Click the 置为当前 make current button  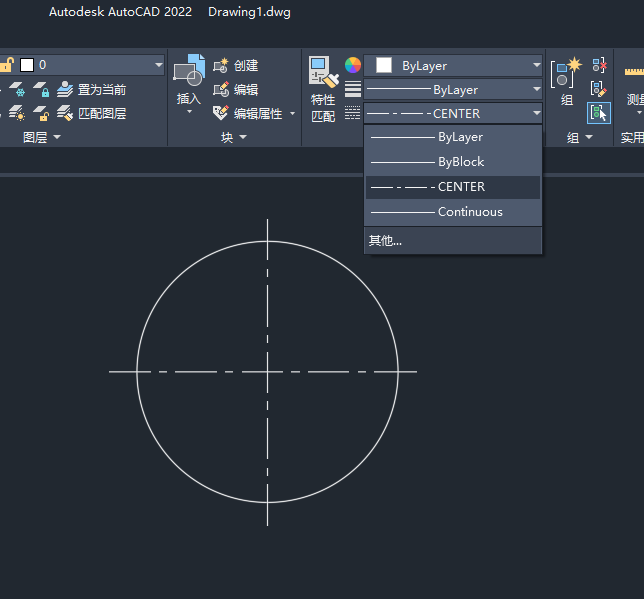[91, 89]
